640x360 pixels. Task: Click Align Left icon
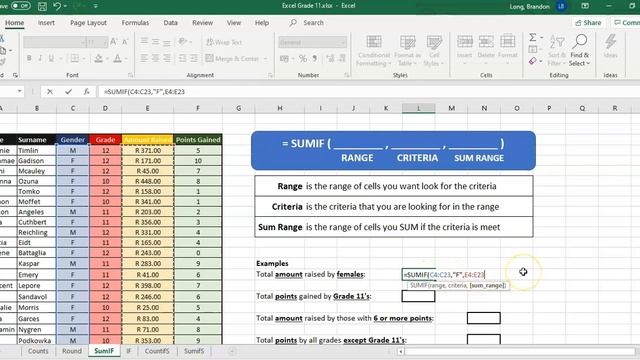[x=144, y=58]
